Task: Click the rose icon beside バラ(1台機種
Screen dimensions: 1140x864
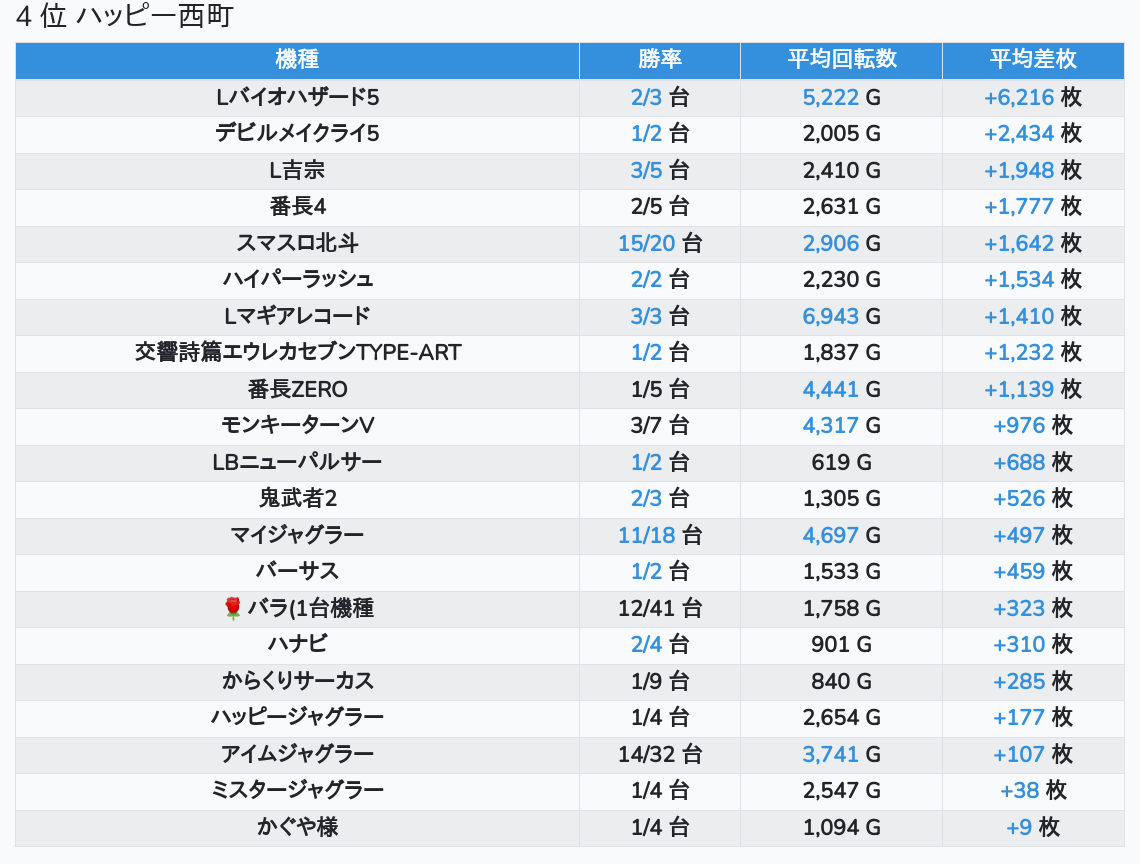Action: [233, 607]
